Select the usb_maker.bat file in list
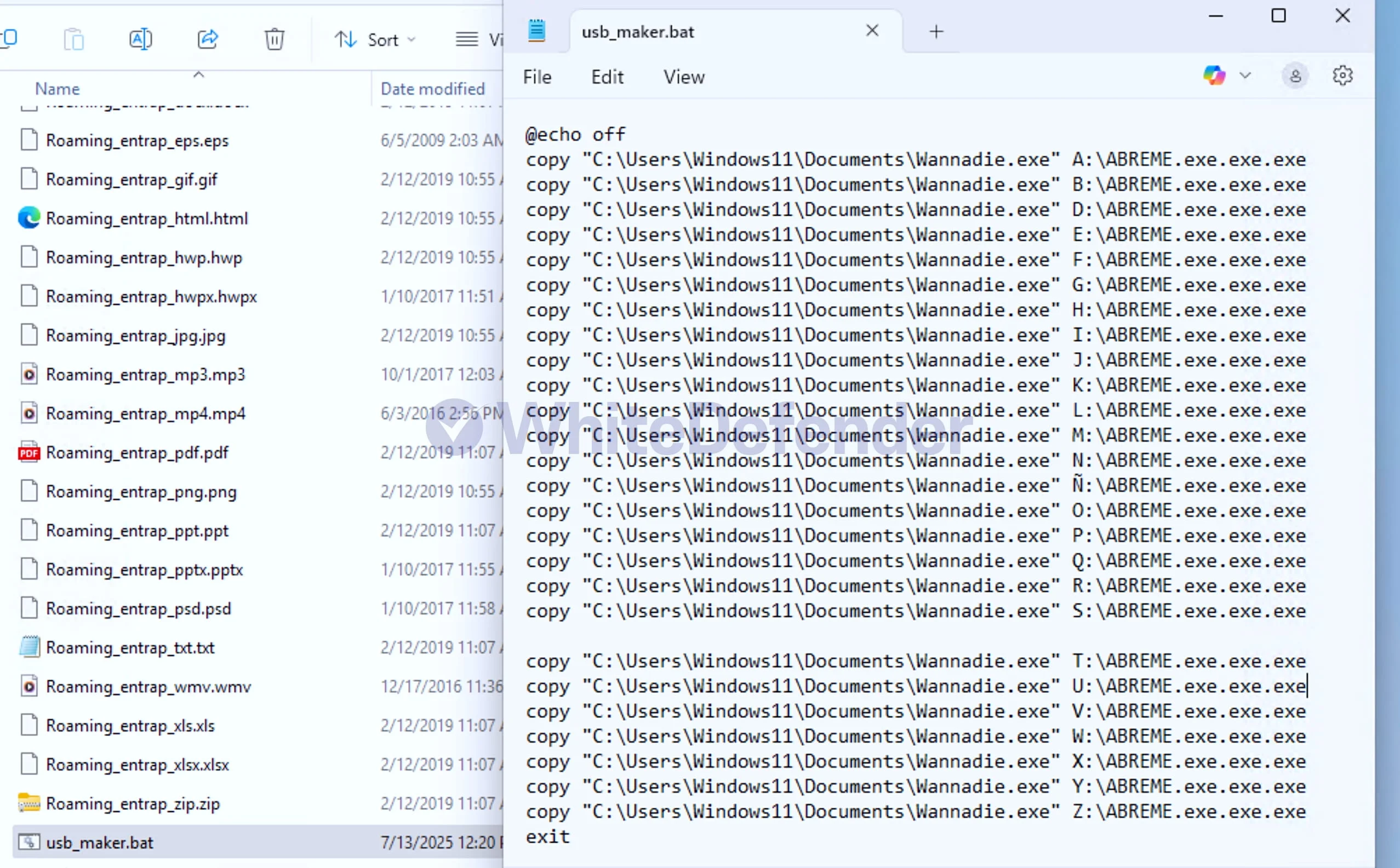This screenshot has width=1400, height=868. [x=99, y=842]
